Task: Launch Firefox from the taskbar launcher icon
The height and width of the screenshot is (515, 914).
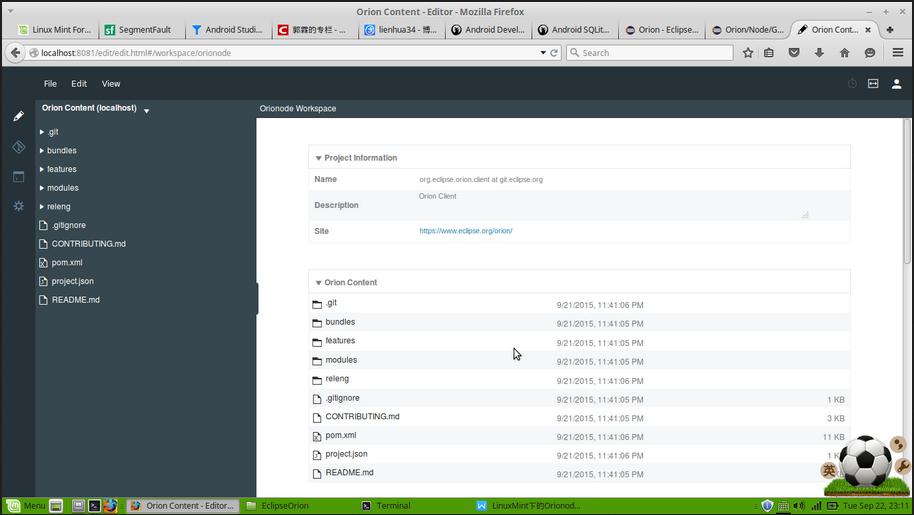Action: tap(111, 506)
